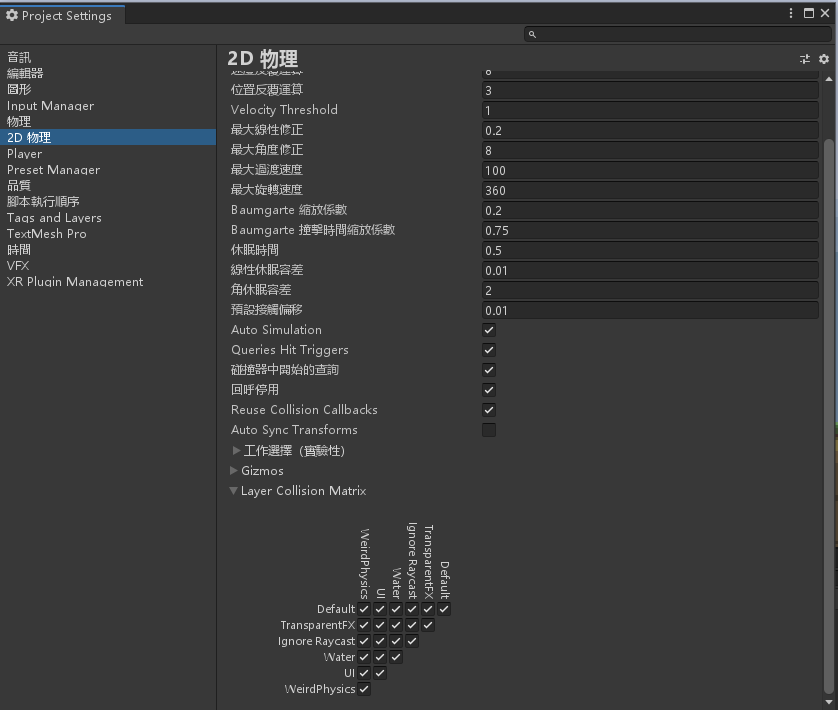Screen dimensions: 838x710
Task: Select Input Manager in the settings list
Action: [50, 106]
